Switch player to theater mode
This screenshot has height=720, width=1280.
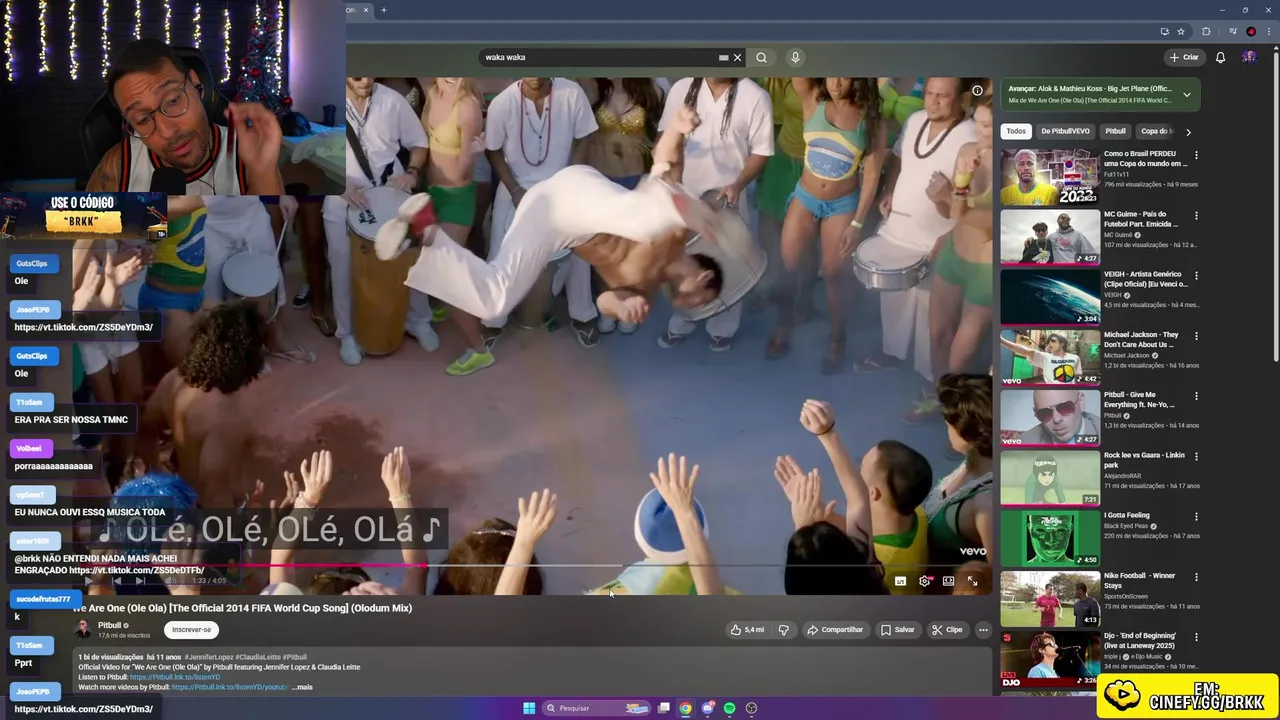[948, 581]
